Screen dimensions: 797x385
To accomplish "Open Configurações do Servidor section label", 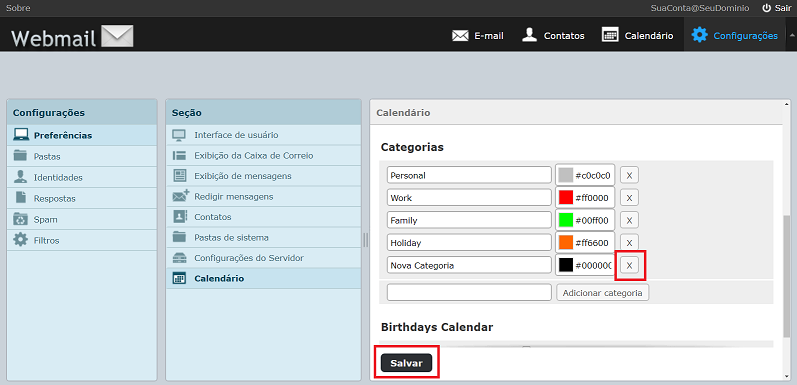I will click(x=249, y=258).
